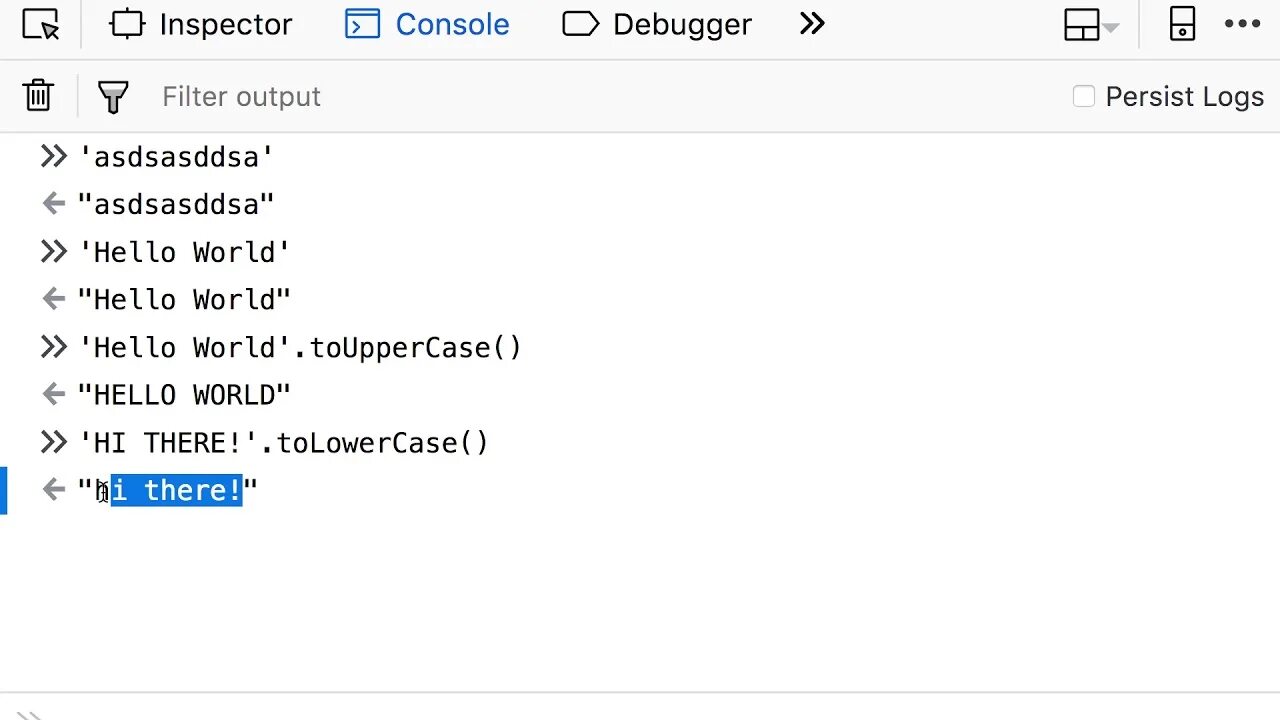This screenshot has width=1280, height=720.
Task: Open the Inspector tab
Action: pos(201,25)
